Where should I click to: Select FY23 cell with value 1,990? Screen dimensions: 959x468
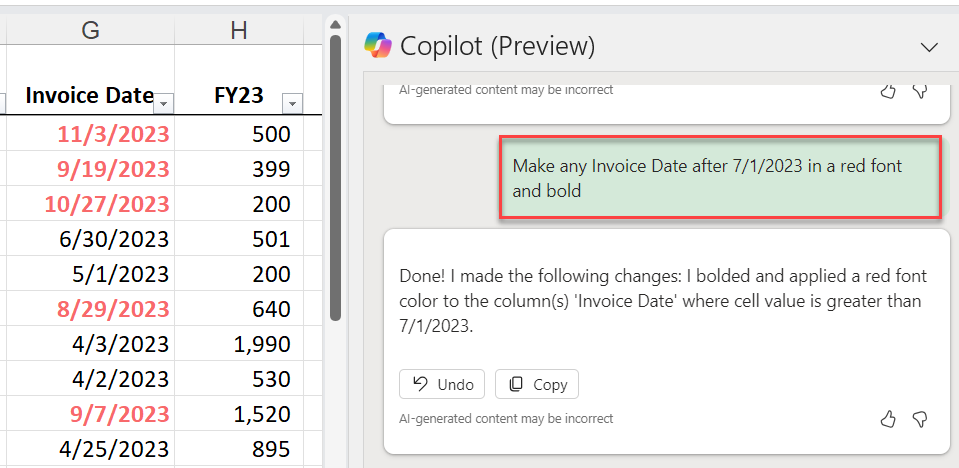[x=239, y=344]
